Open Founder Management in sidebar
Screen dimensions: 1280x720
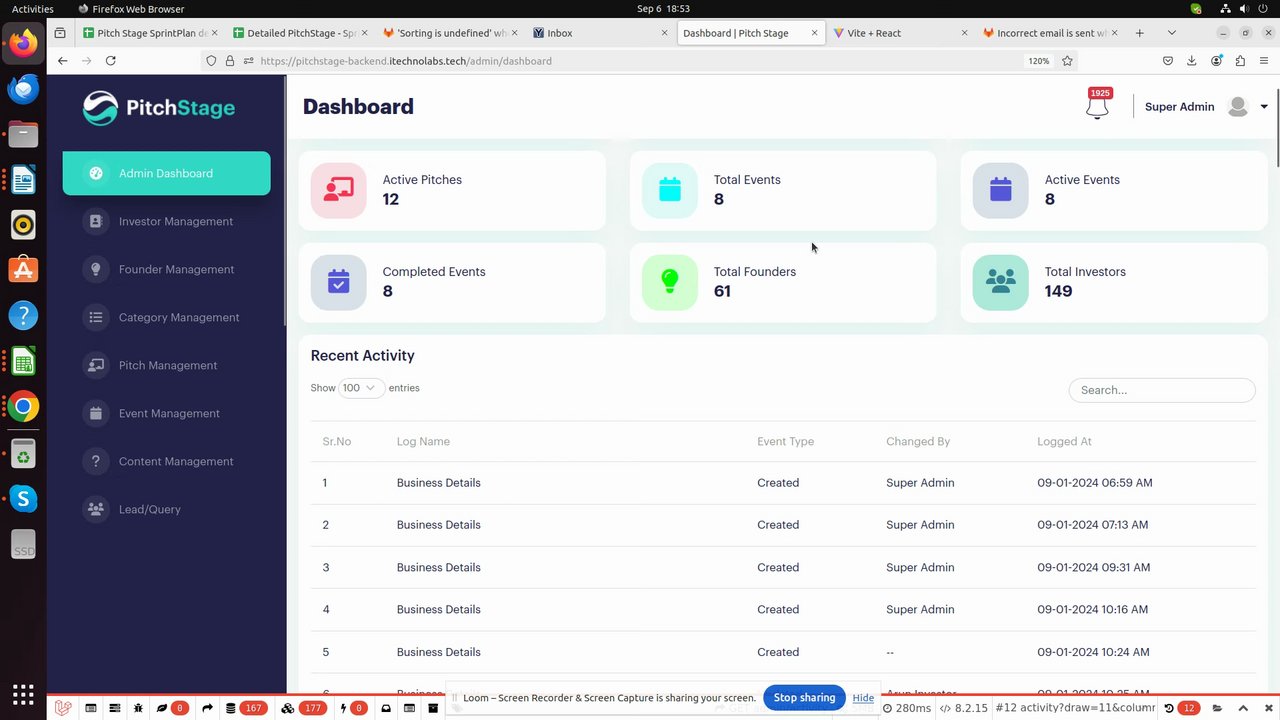pyautogui.click(x=166, y=269)
